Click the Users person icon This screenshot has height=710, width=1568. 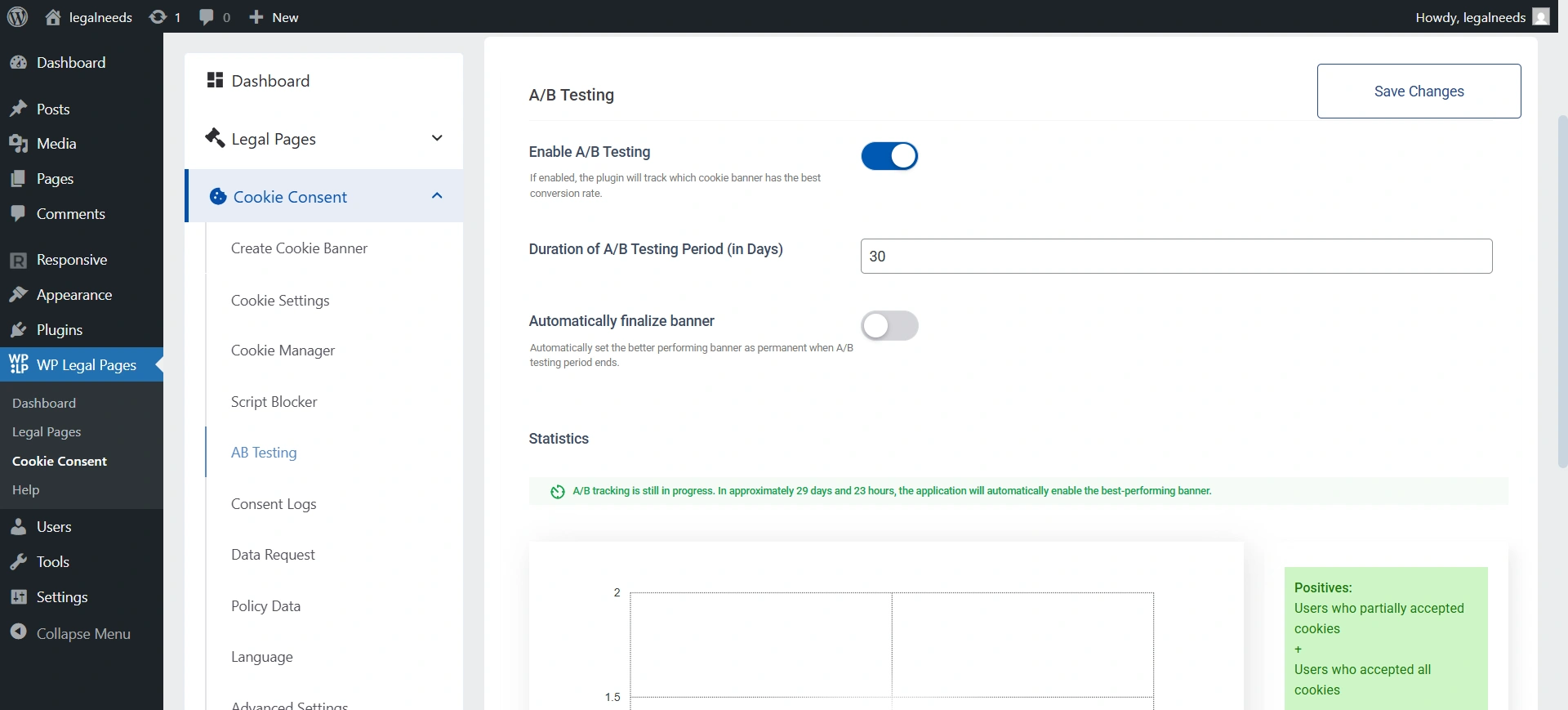coord(18,527)
